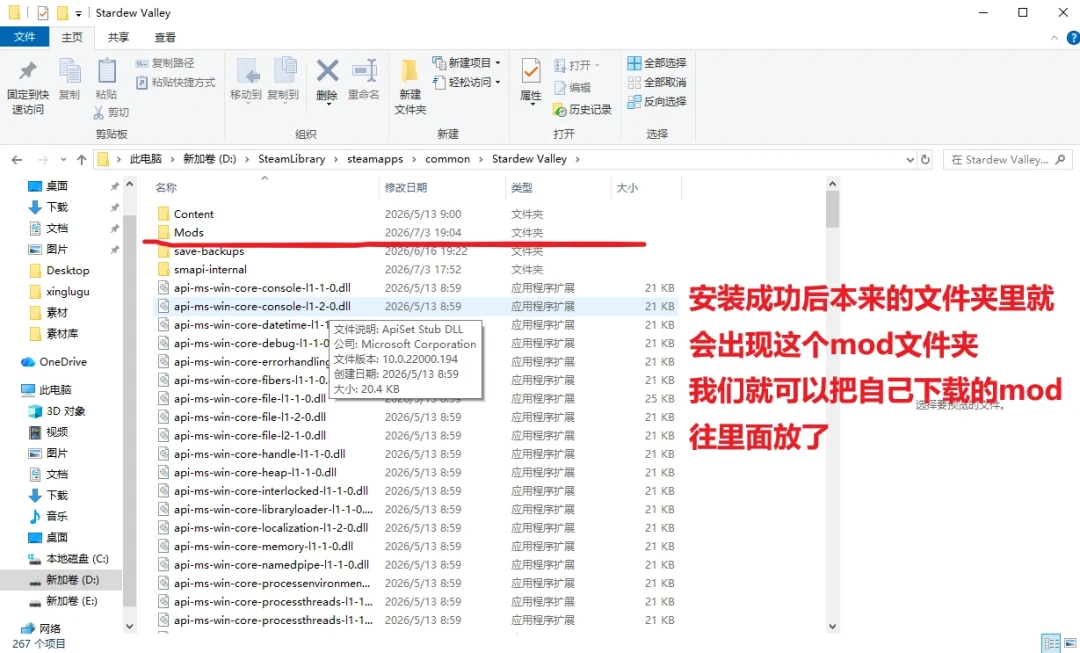Click the SteamLibrary breadcrumb
Image resolution: width=1080 pixels, height=653 pixels.
click(291, 159)
